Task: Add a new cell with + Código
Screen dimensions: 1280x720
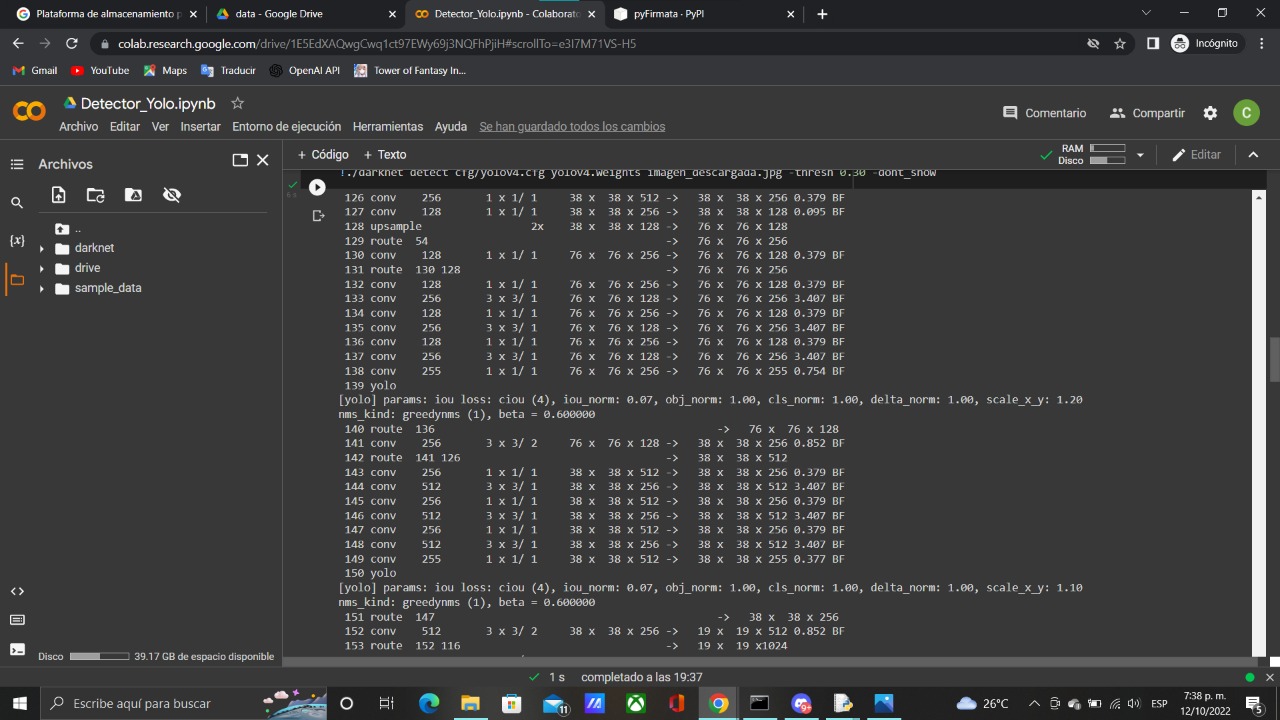Action: tap(323, 155)
